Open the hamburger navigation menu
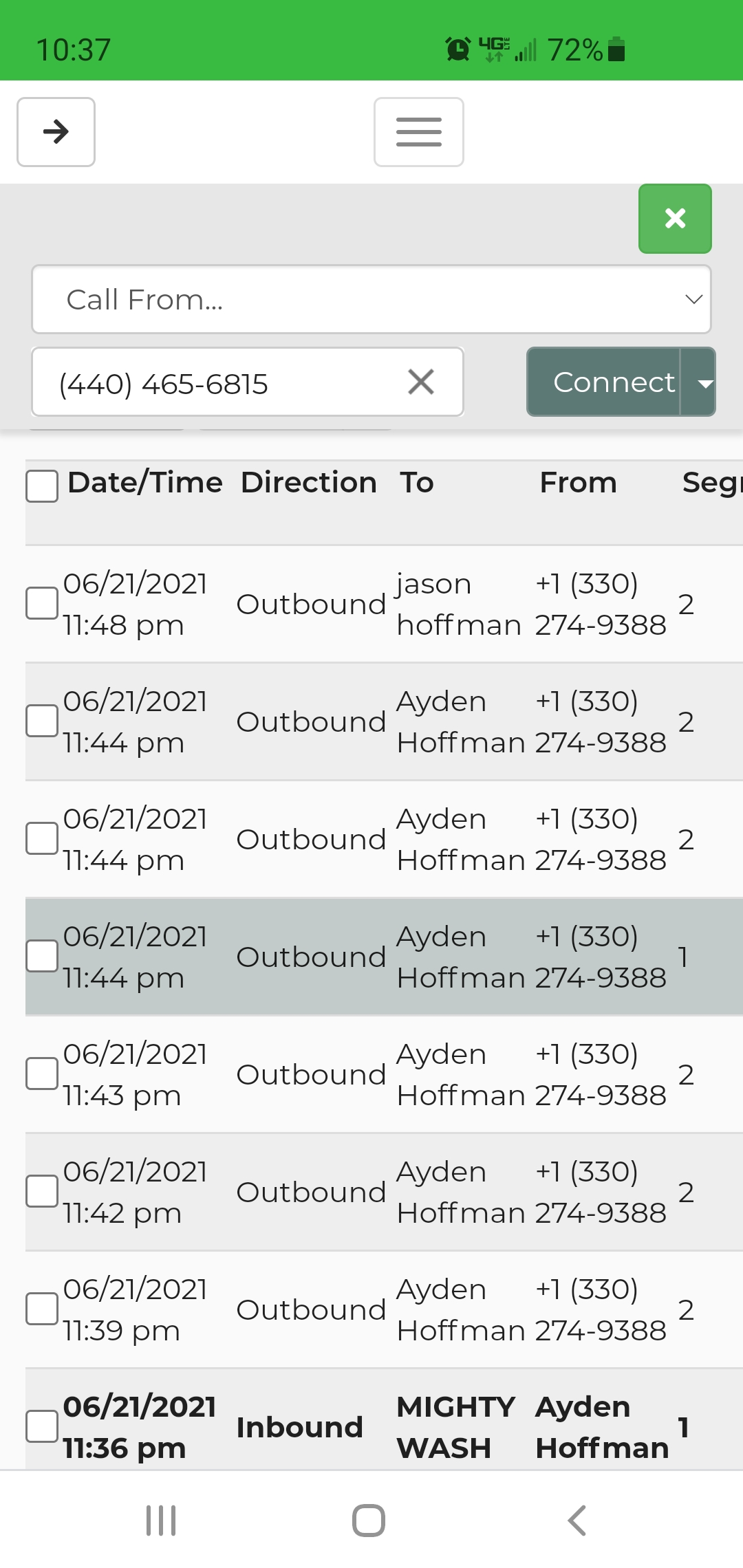743x1568 pixels. click(418, 132)
